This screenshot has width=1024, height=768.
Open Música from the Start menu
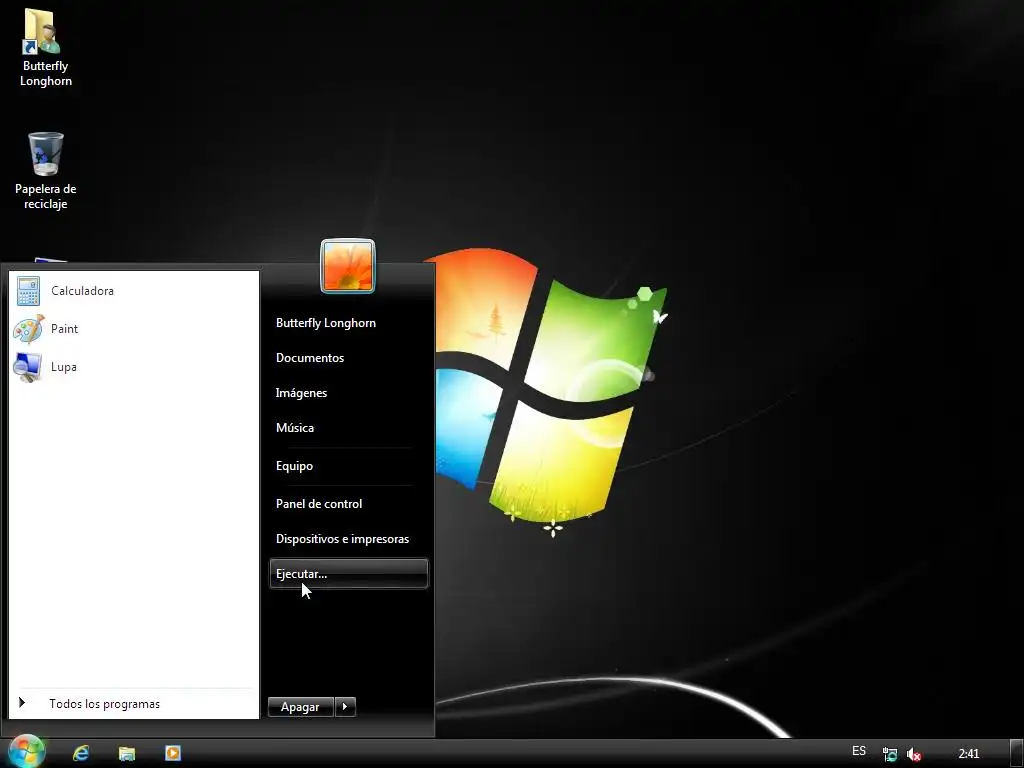click(x=295, y=428)
